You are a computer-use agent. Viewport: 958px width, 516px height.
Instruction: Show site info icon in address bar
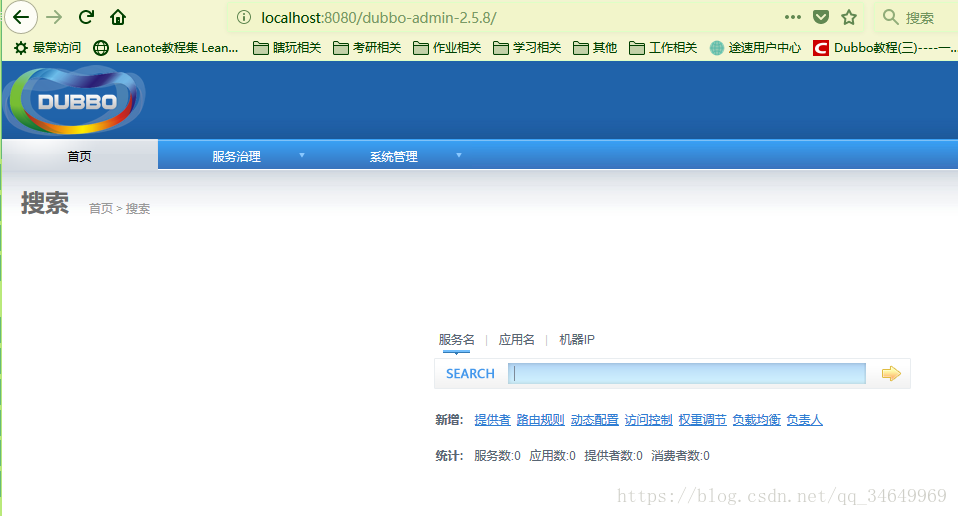pyautogui.click(x=243, y=17)
